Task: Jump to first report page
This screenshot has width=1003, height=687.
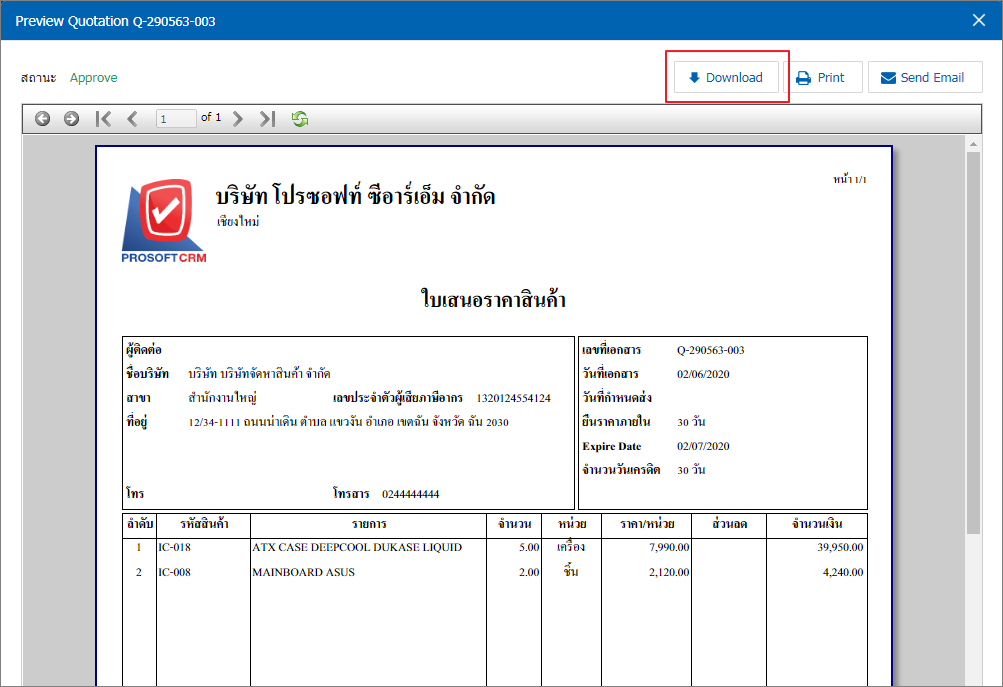Action: tap(103, 118)
